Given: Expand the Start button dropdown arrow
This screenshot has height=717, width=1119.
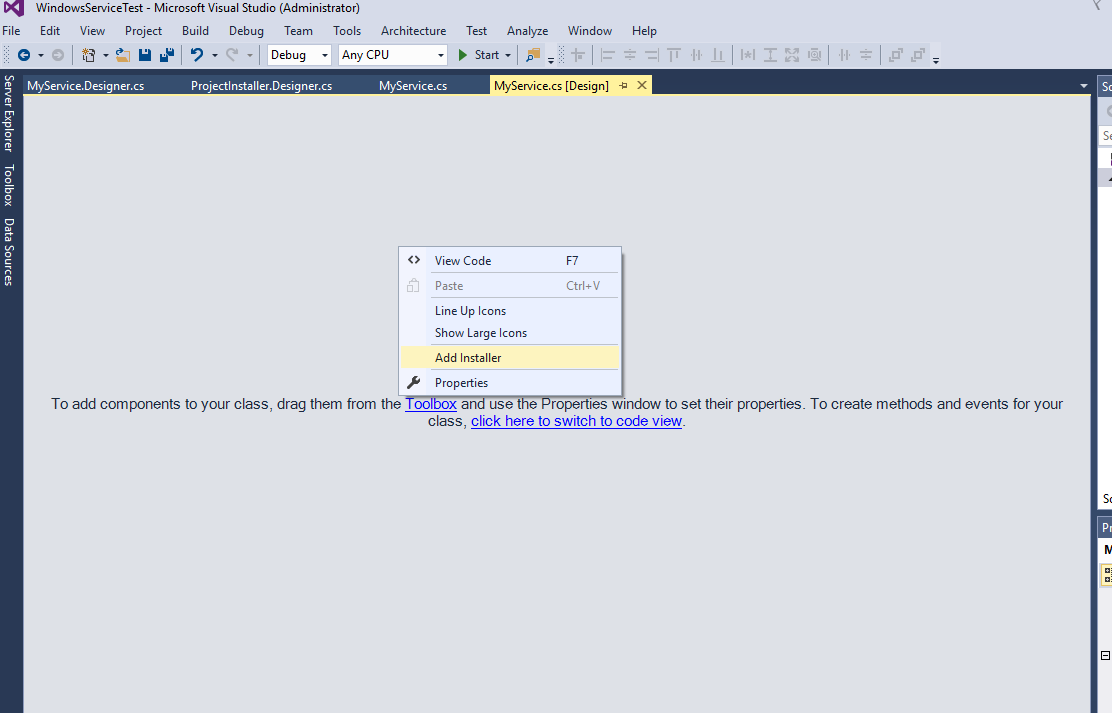Looking at the screenshot, I should coord(508,55).
